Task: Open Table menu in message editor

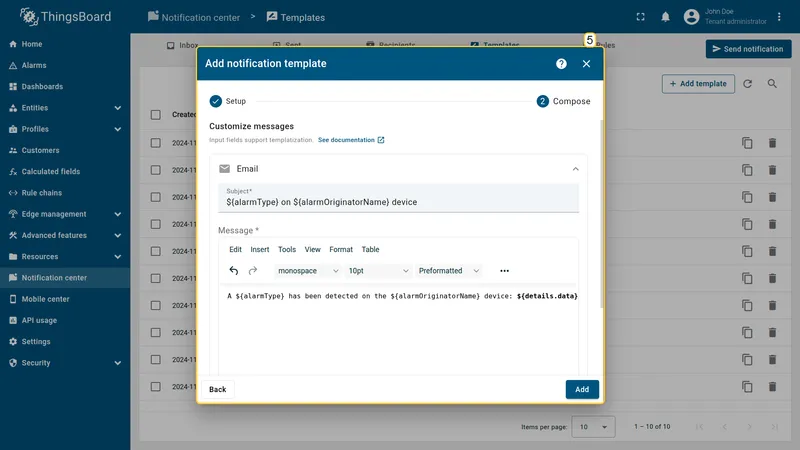Action: click(x=370, y=249)
